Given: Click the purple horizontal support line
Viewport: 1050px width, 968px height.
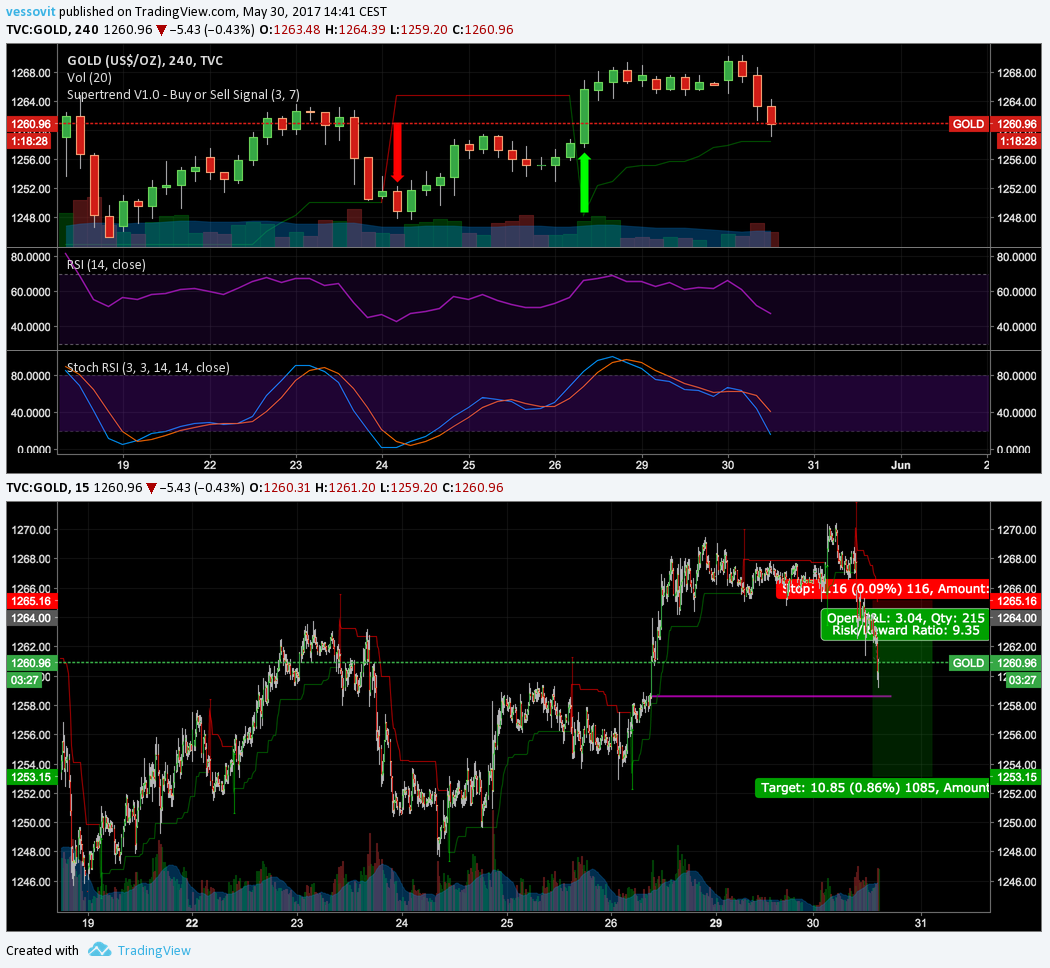Looking at the screenshot, I should click(771, 697).
